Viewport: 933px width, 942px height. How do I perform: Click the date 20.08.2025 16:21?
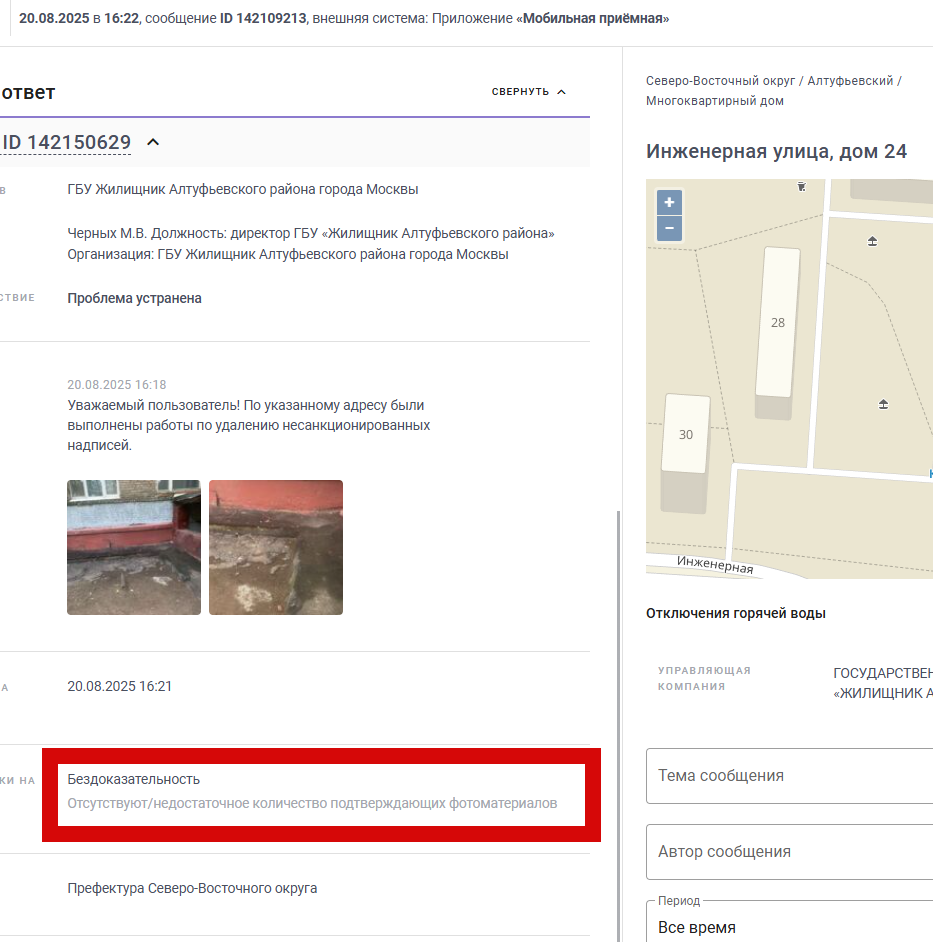120,686
